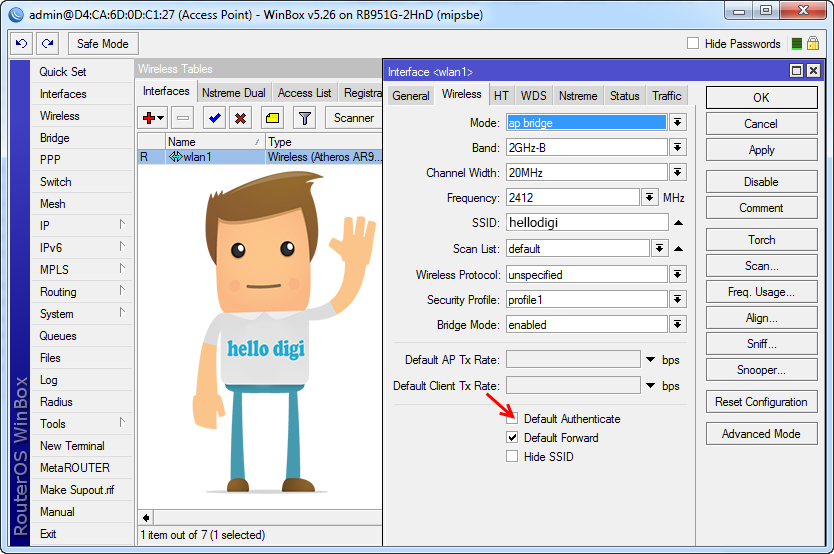This screenshot has width=834, height=554.
Task: Click the Reset Configuration button
Action: click(x=761, y=402)
